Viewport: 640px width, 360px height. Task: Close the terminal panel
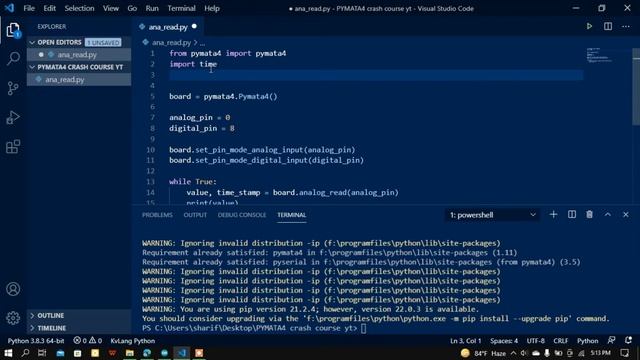coord(626,215)
